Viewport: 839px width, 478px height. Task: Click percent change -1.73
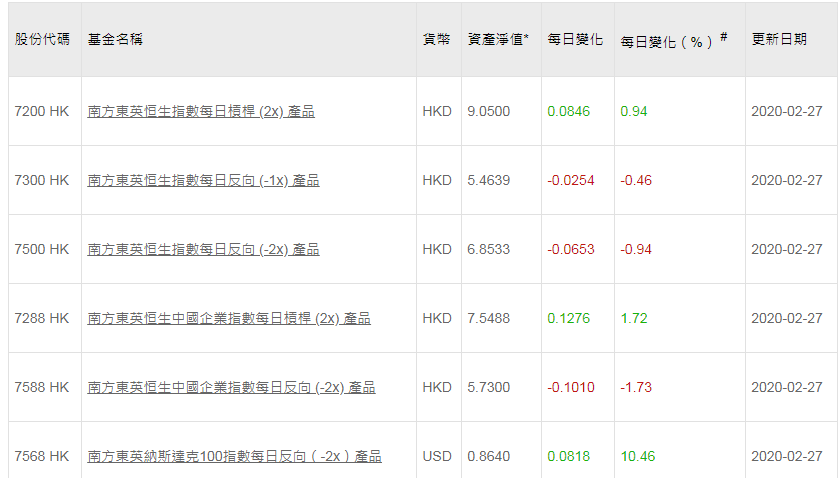636,388
